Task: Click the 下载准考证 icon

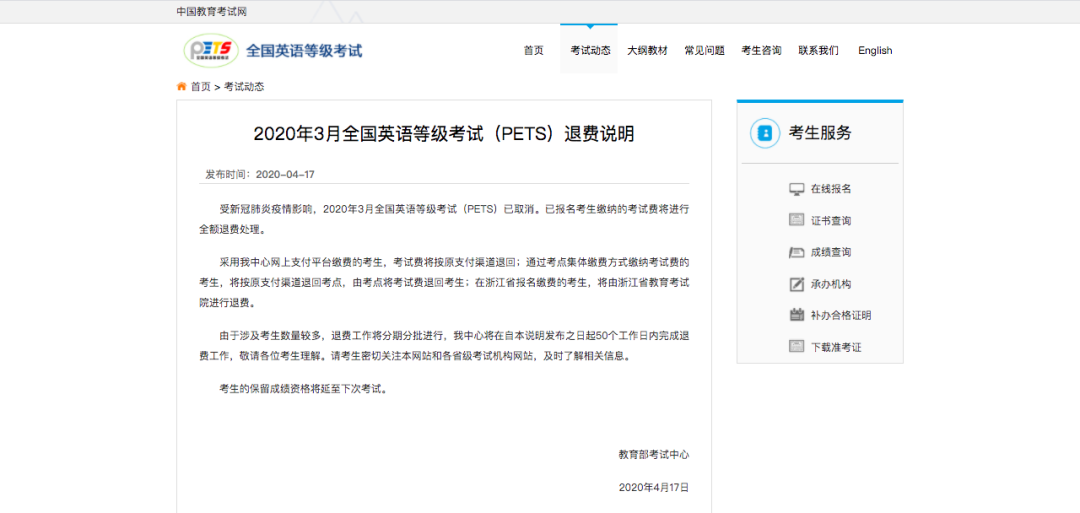Action: 796,347
